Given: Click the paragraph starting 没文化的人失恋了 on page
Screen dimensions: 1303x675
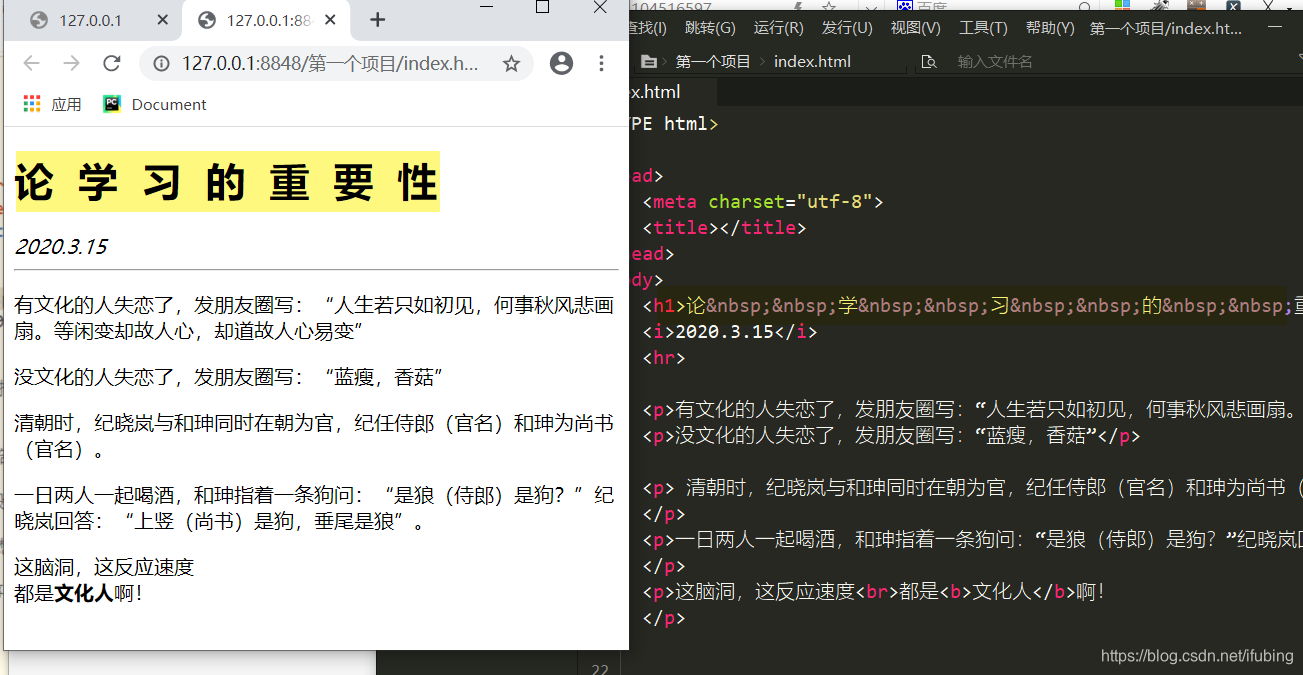Looking at the screenshot, I should point(228,377).
